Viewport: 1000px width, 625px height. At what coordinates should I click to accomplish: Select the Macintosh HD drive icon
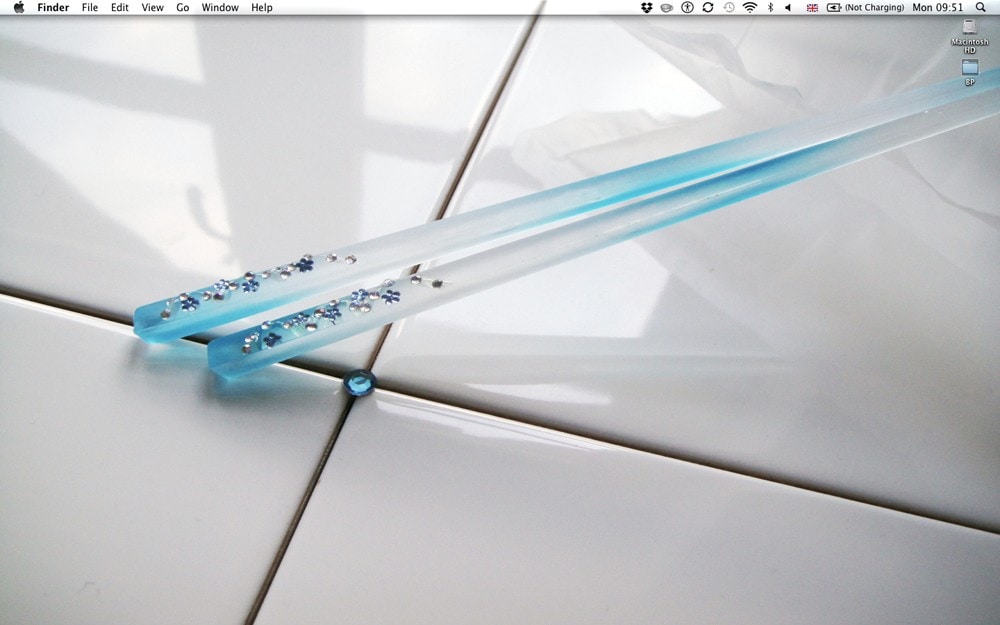(x=969, y=29)
